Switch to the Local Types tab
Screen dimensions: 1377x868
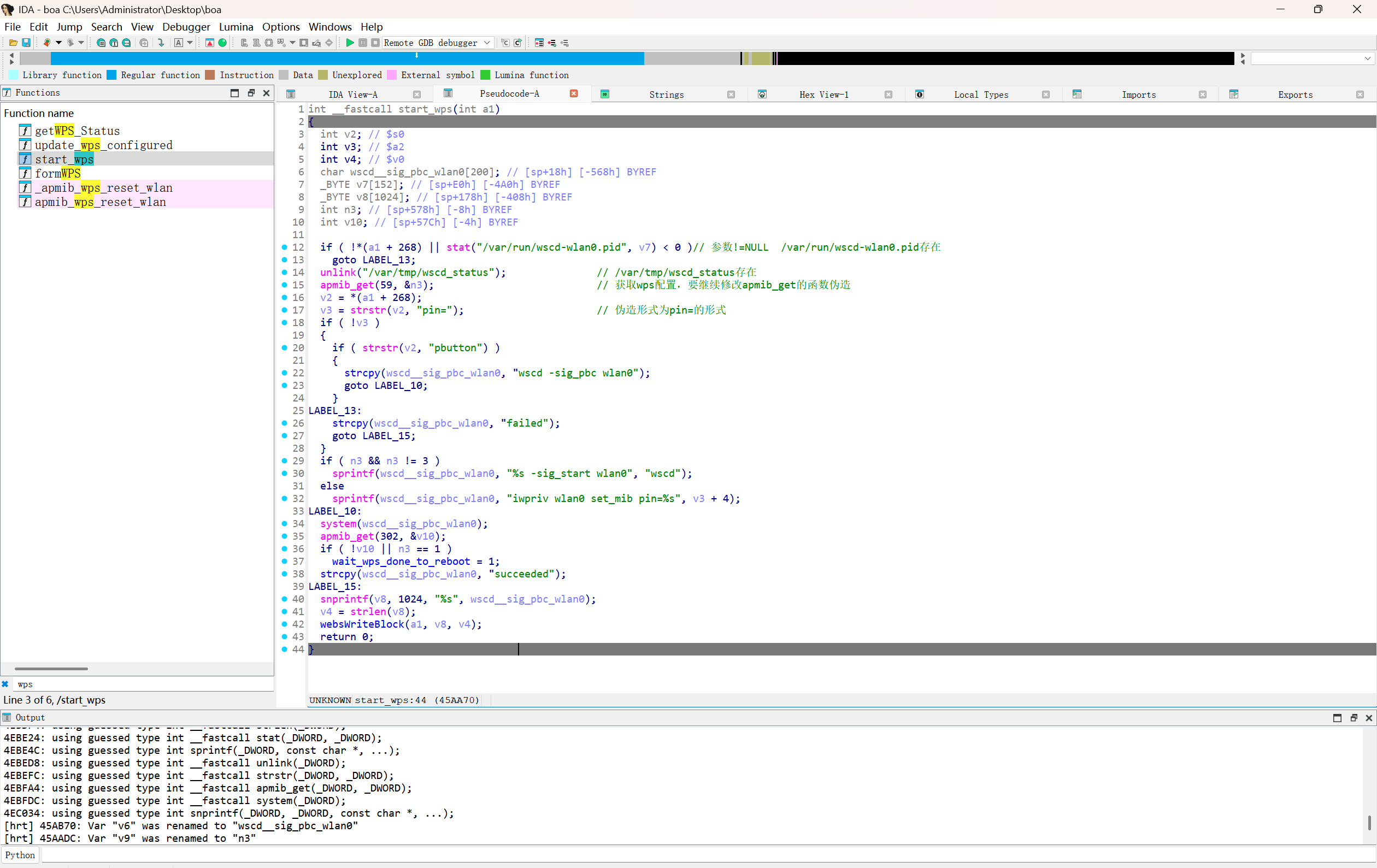981,95
